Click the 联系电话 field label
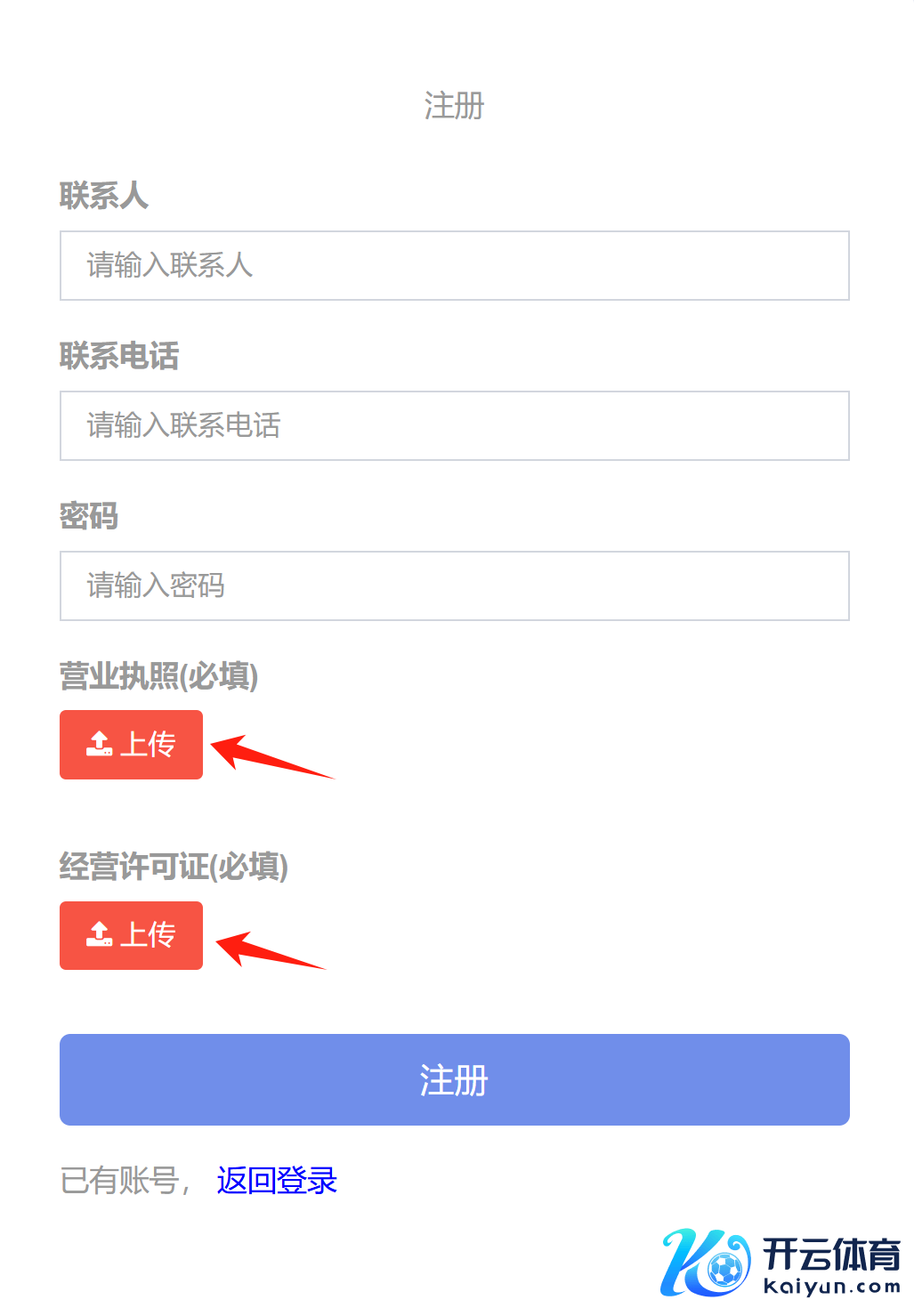 coord(119,356)
